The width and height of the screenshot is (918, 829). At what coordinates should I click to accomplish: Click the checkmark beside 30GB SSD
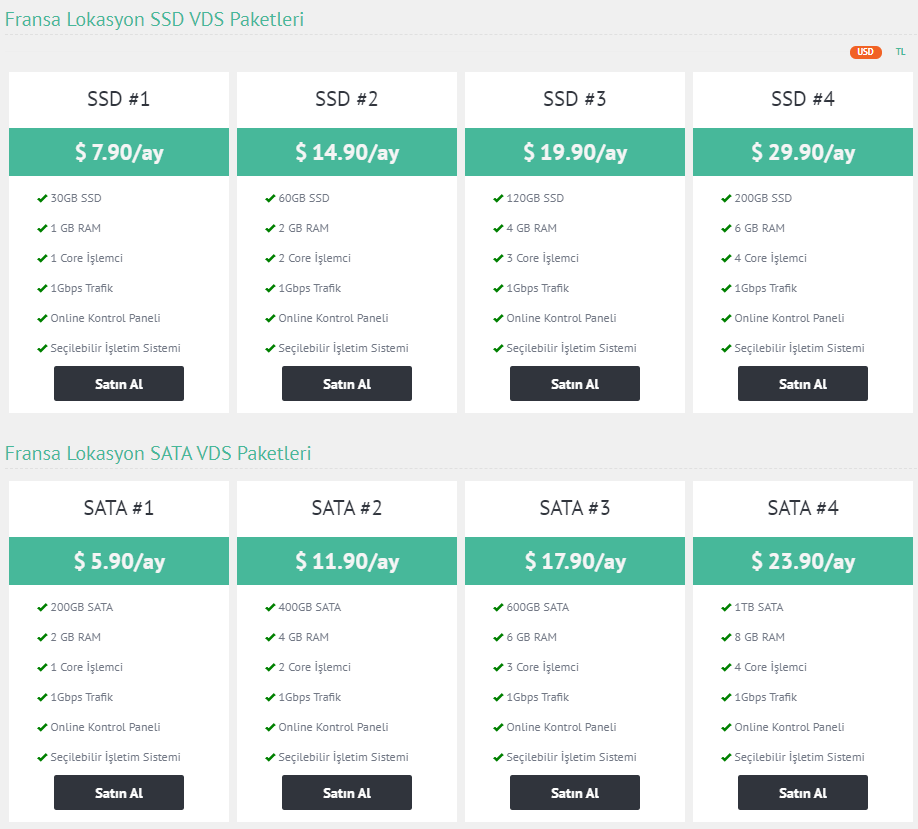(x=42, y=198)
